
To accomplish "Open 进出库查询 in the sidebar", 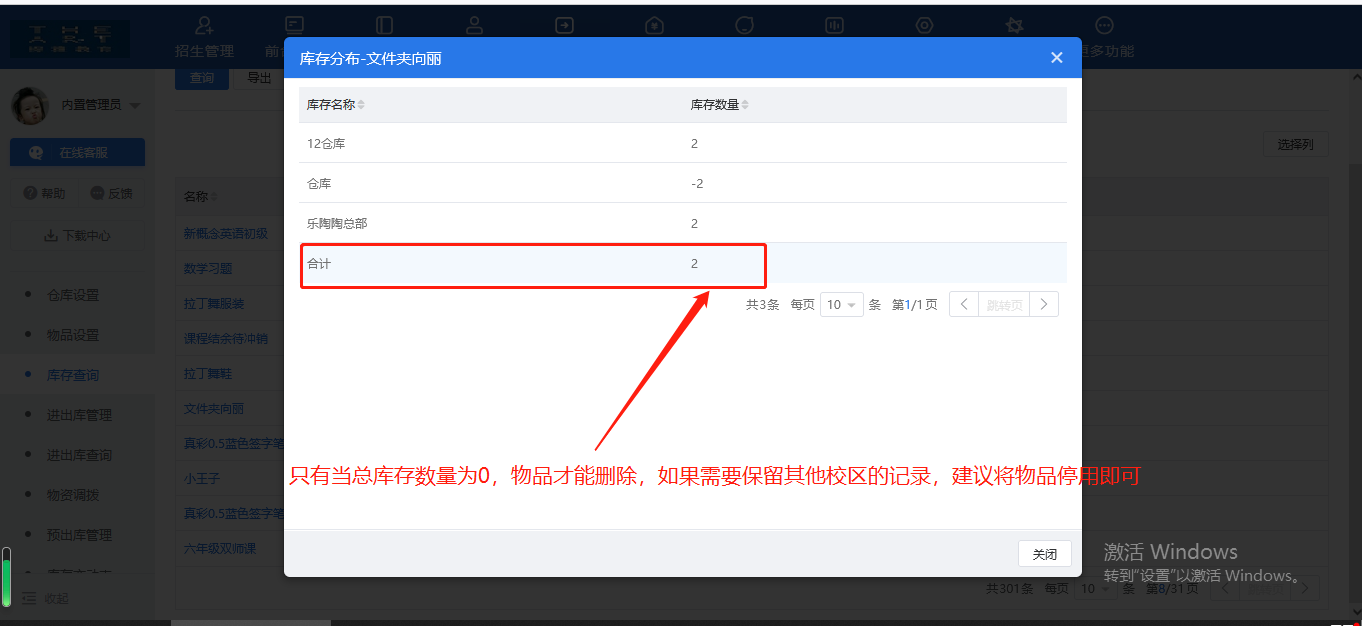I will 79,455.
